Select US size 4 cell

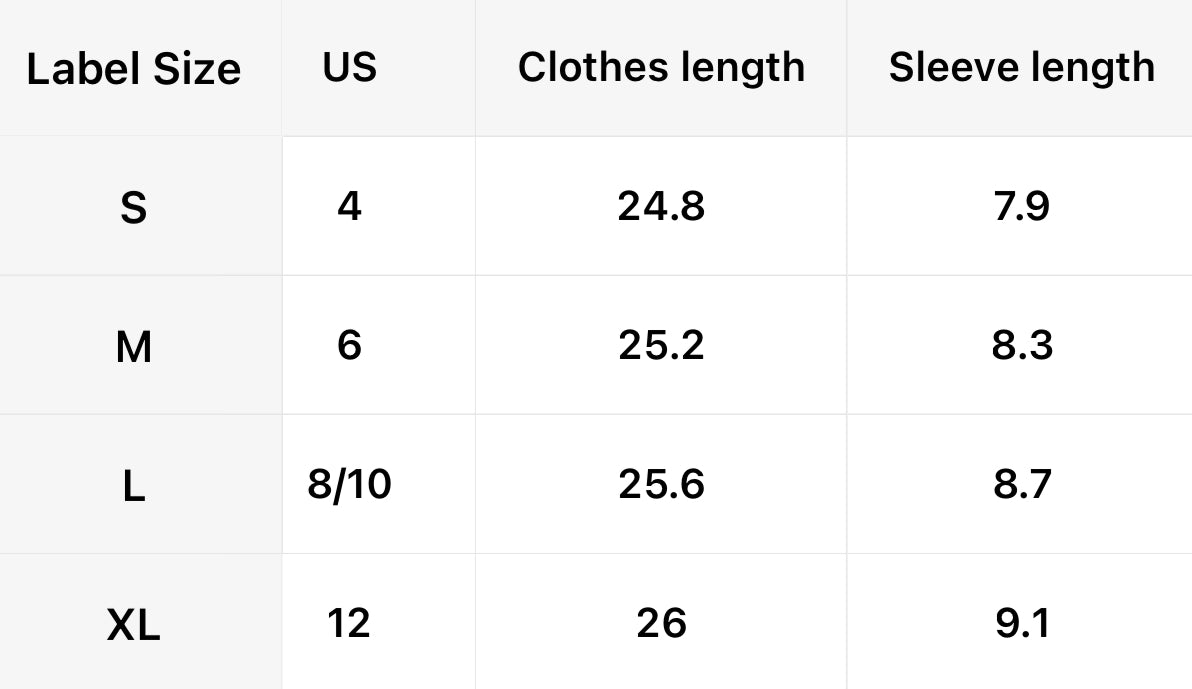(x=350, y=206)
